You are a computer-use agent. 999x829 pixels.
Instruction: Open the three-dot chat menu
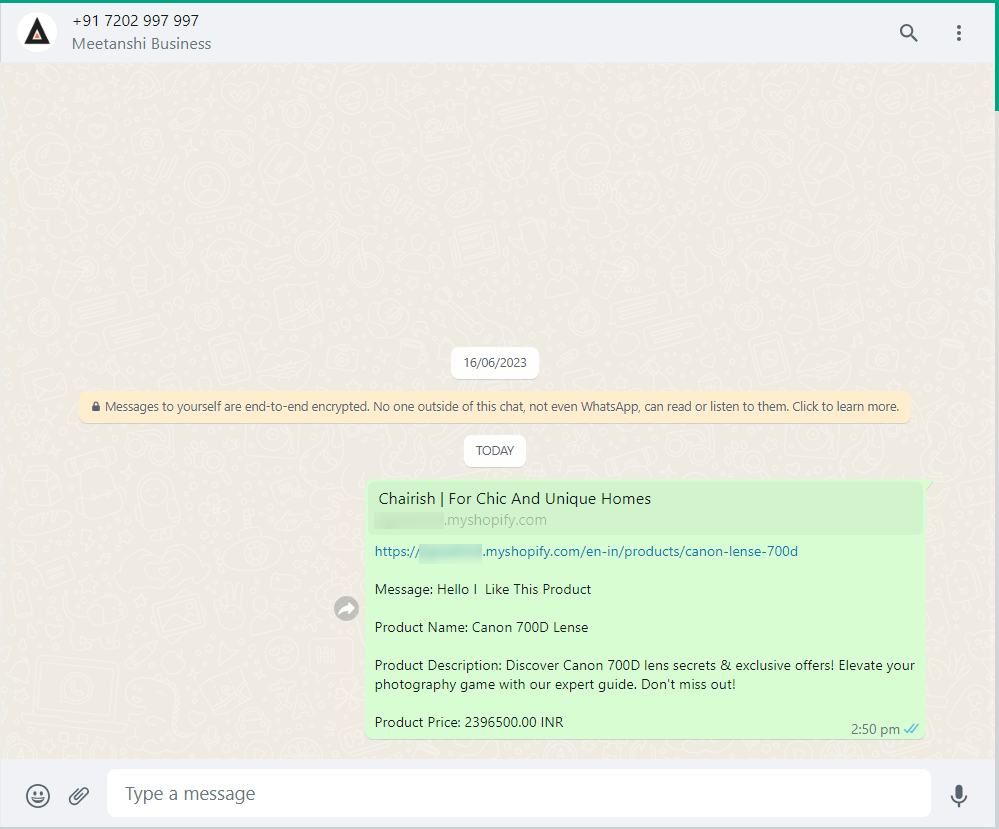point(958,32)
